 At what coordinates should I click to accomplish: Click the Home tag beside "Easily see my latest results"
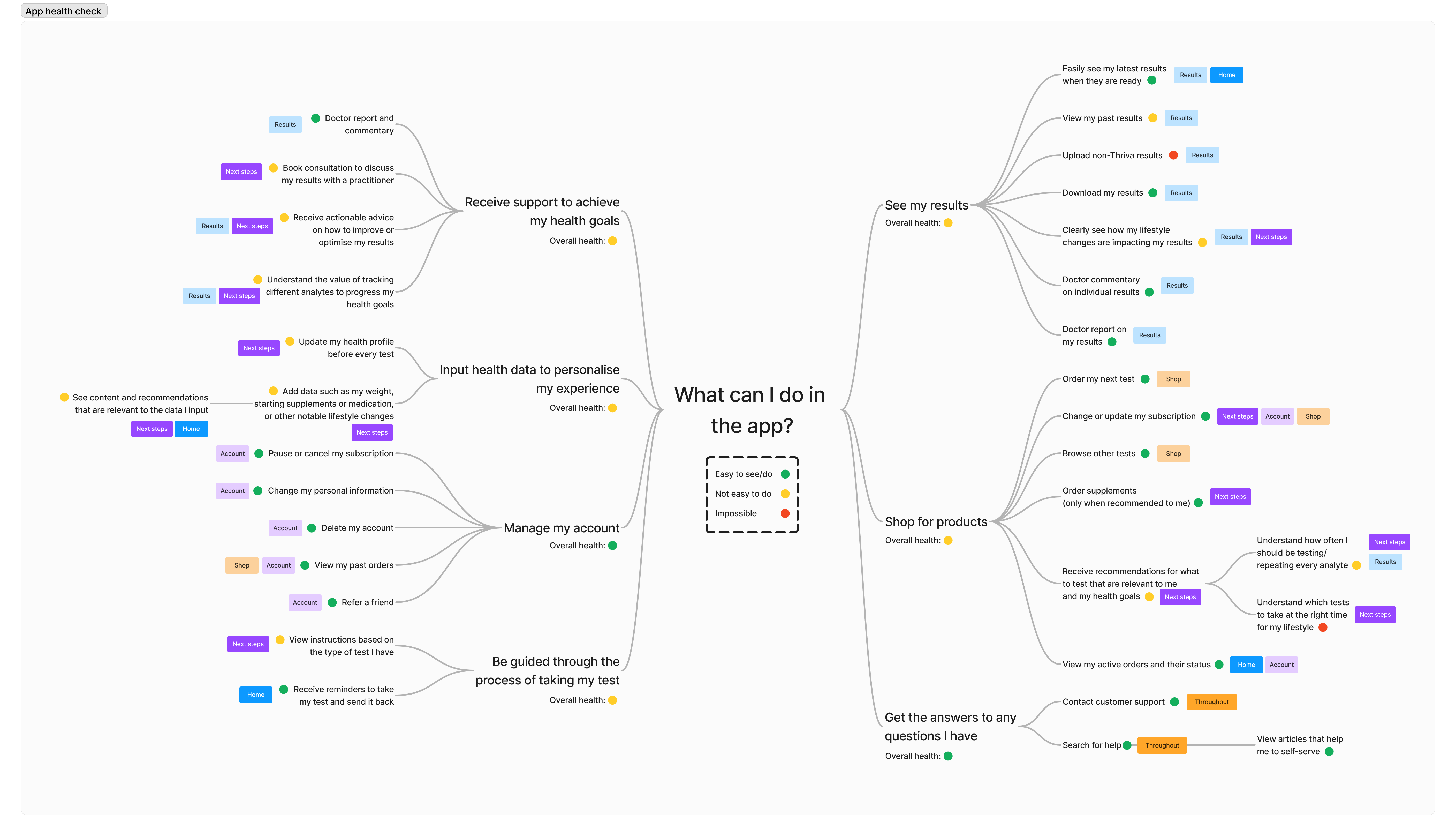tap(1226, 75)
